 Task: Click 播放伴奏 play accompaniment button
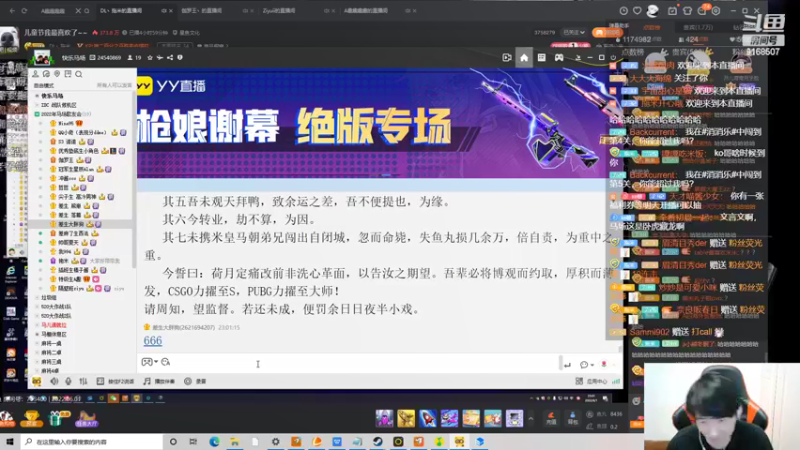pyautogui.click(x=159, y=381)
